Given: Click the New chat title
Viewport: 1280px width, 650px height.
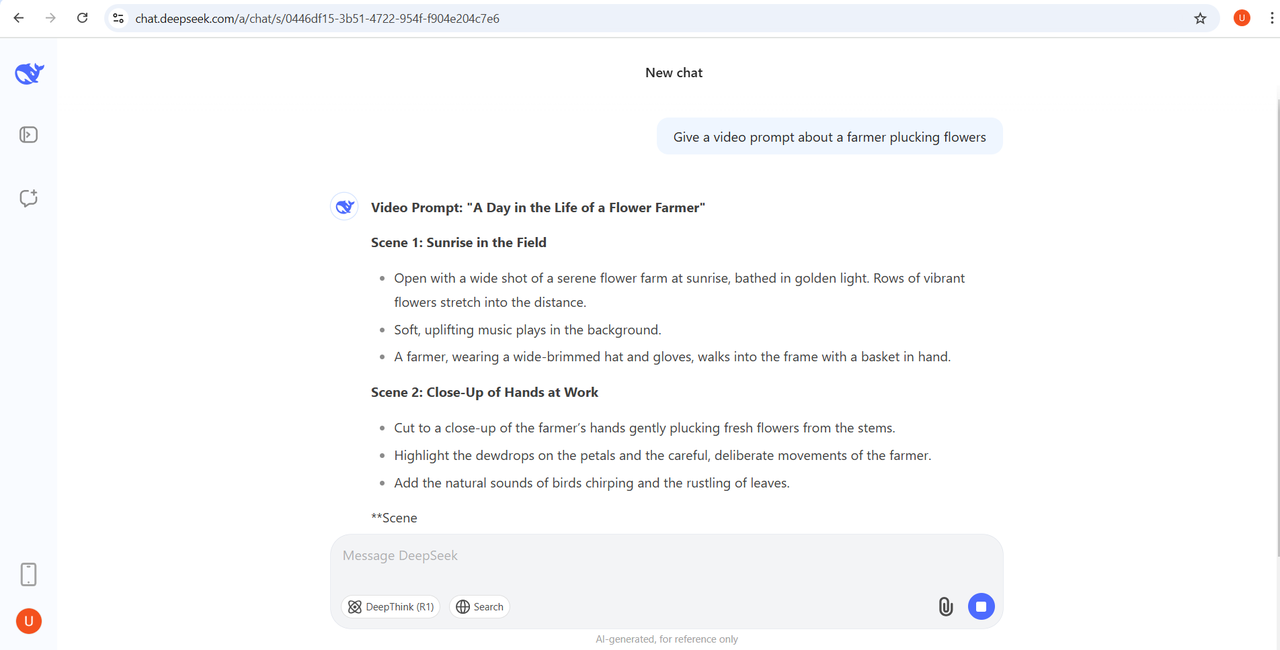Looking at the screenshot, I should [674, 73].
